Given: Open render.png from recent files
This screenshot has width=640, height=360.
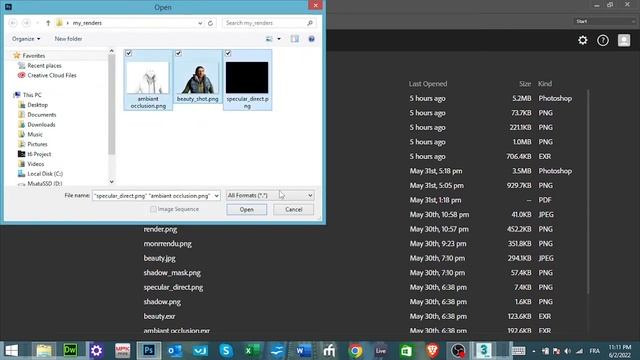Looking at the screenshot, I should [x=160, y=229].
